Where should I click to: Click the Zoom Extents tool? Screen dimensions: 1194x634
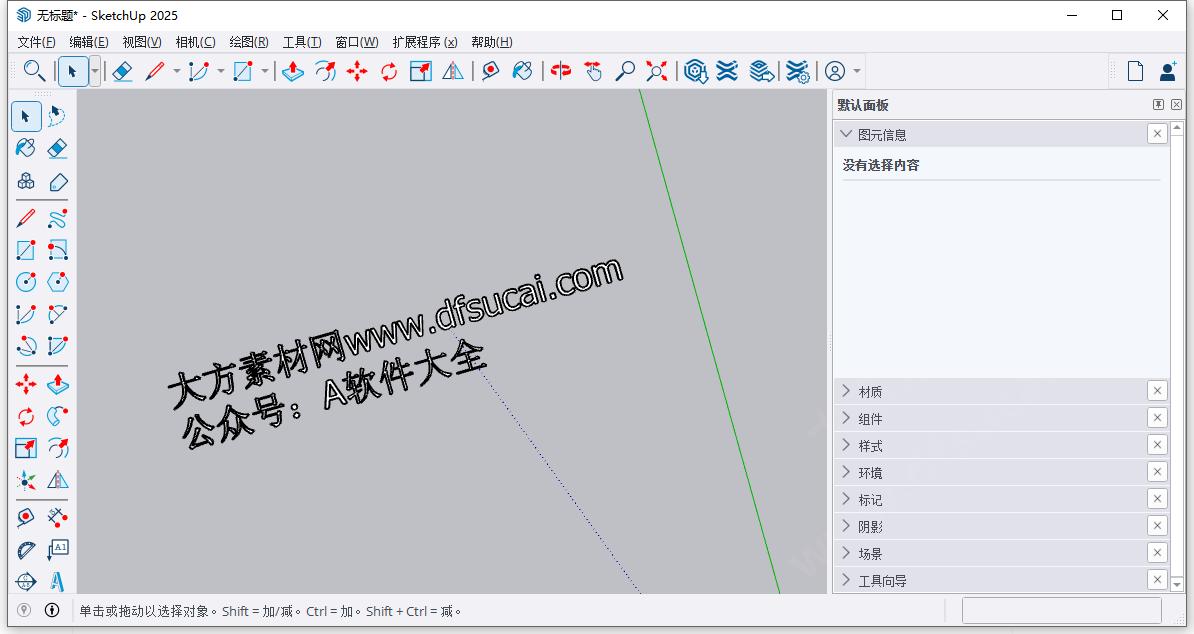[x=656, y=72]
